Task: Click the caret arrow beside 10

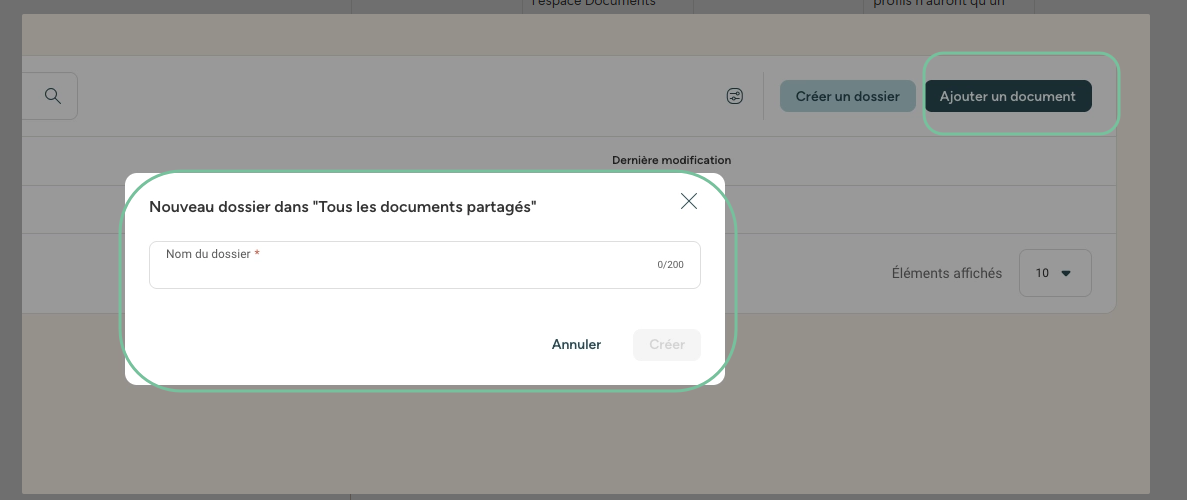Action: tap(1066, 273)
